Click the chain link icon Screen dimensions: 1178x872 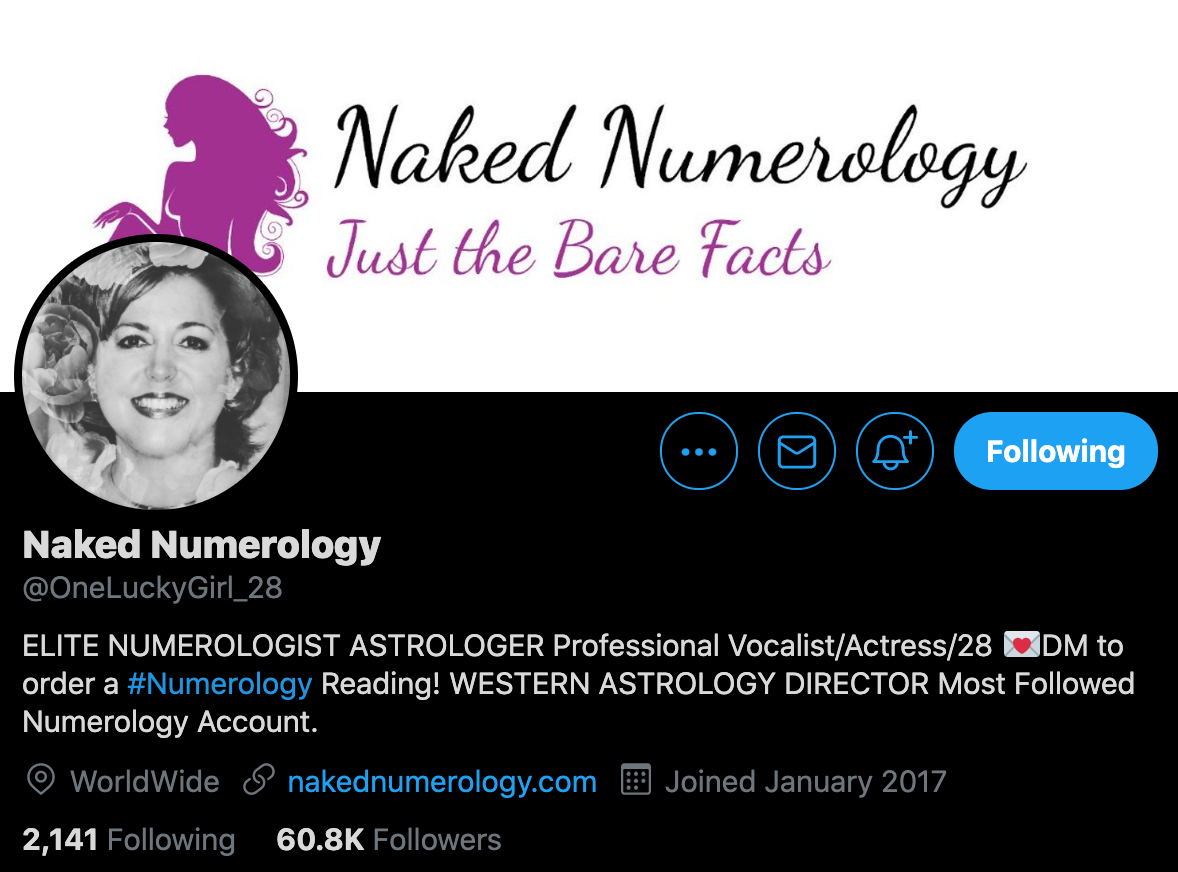click(259, 780)
